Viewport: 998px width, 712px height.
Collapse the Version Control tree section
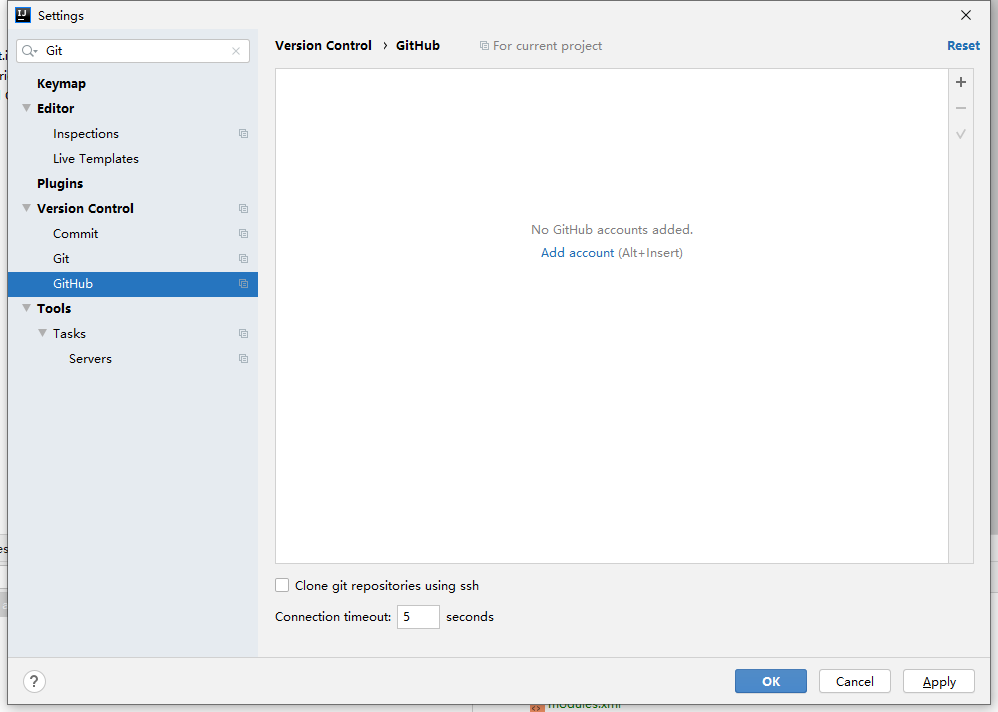coord(26,208)
